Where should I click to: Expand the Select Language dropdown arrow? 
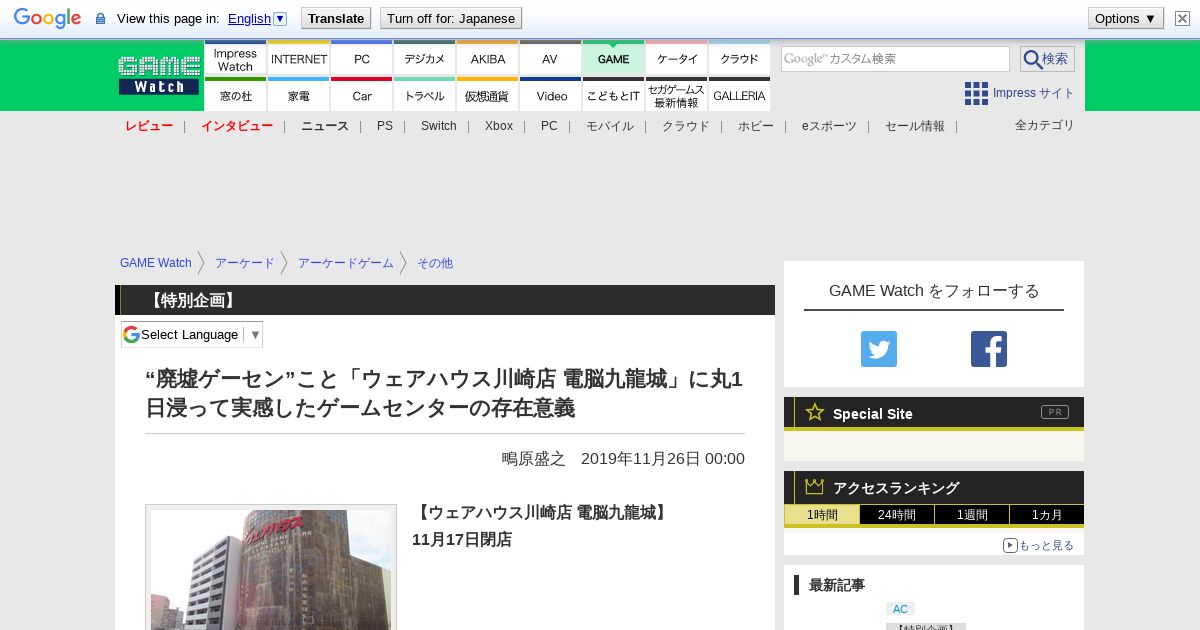click(255, 334)
